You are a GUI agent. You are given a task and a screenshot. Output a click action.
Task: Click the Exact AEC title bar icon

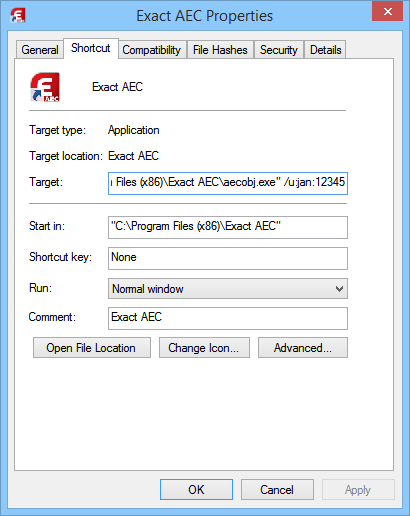pyautogui.click(x=18, y=15)
